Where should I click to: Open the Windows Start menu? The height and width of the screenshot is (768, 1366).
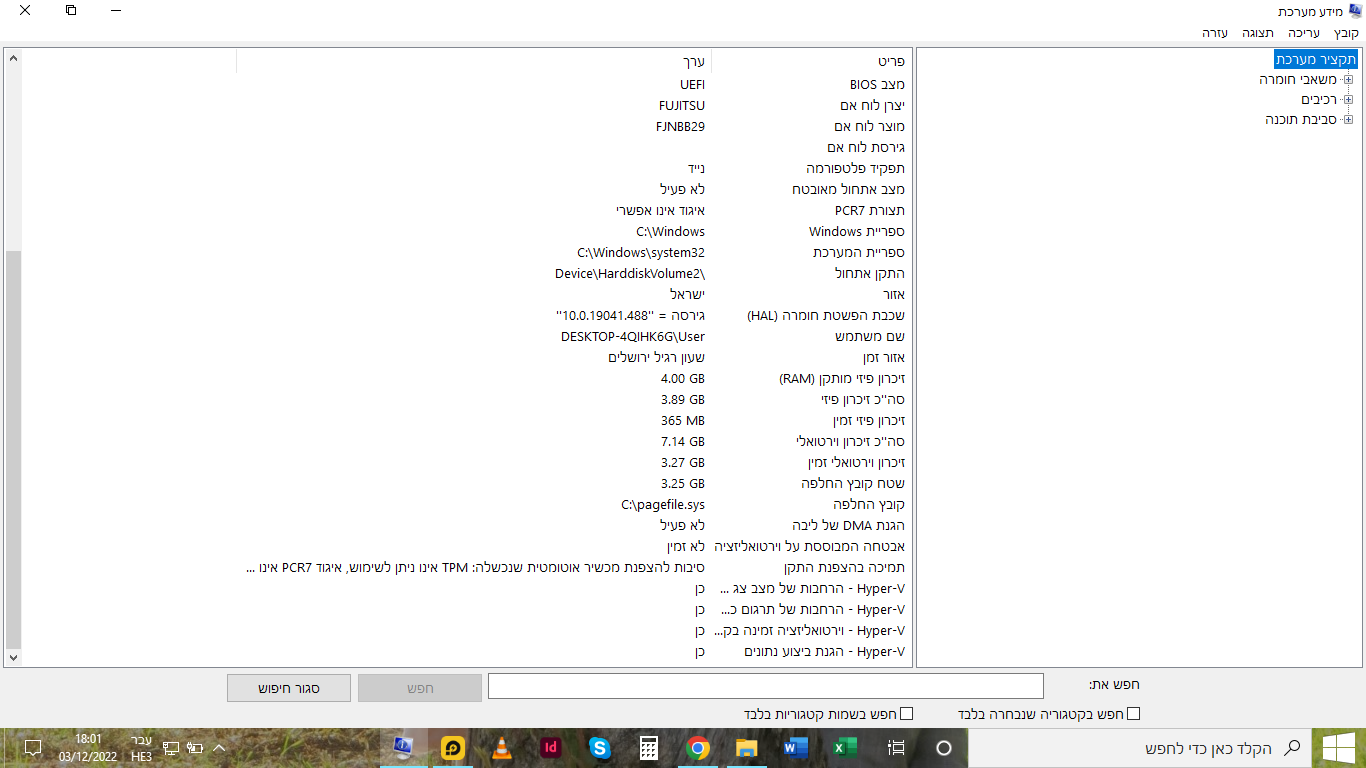(x=1338, y=747)
